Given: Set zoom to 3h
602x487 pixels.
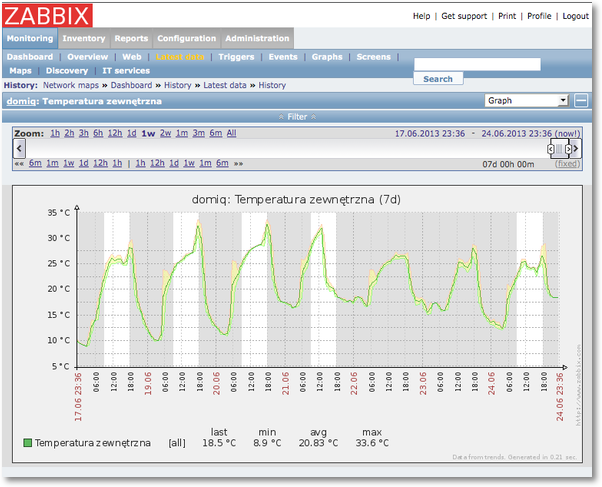Looking at the screenshot, I should point(84,133).
